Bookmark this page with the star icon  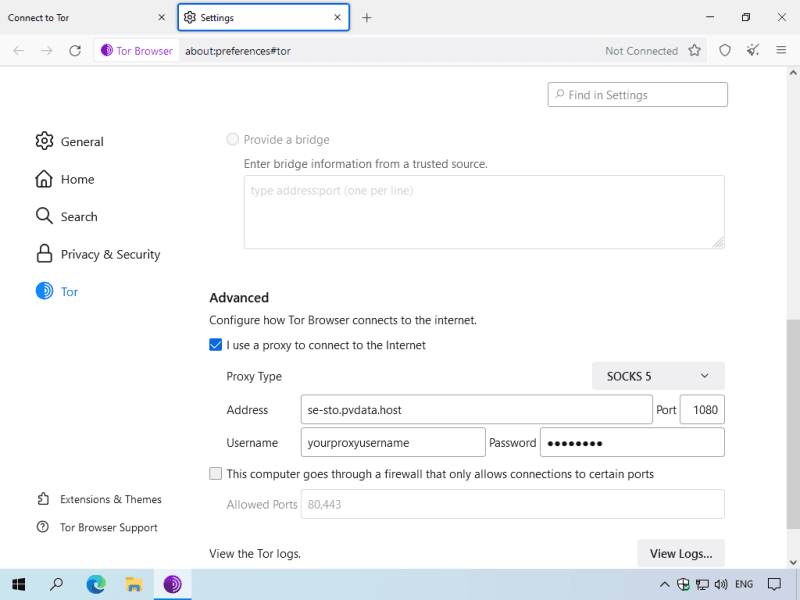point(694,51)
